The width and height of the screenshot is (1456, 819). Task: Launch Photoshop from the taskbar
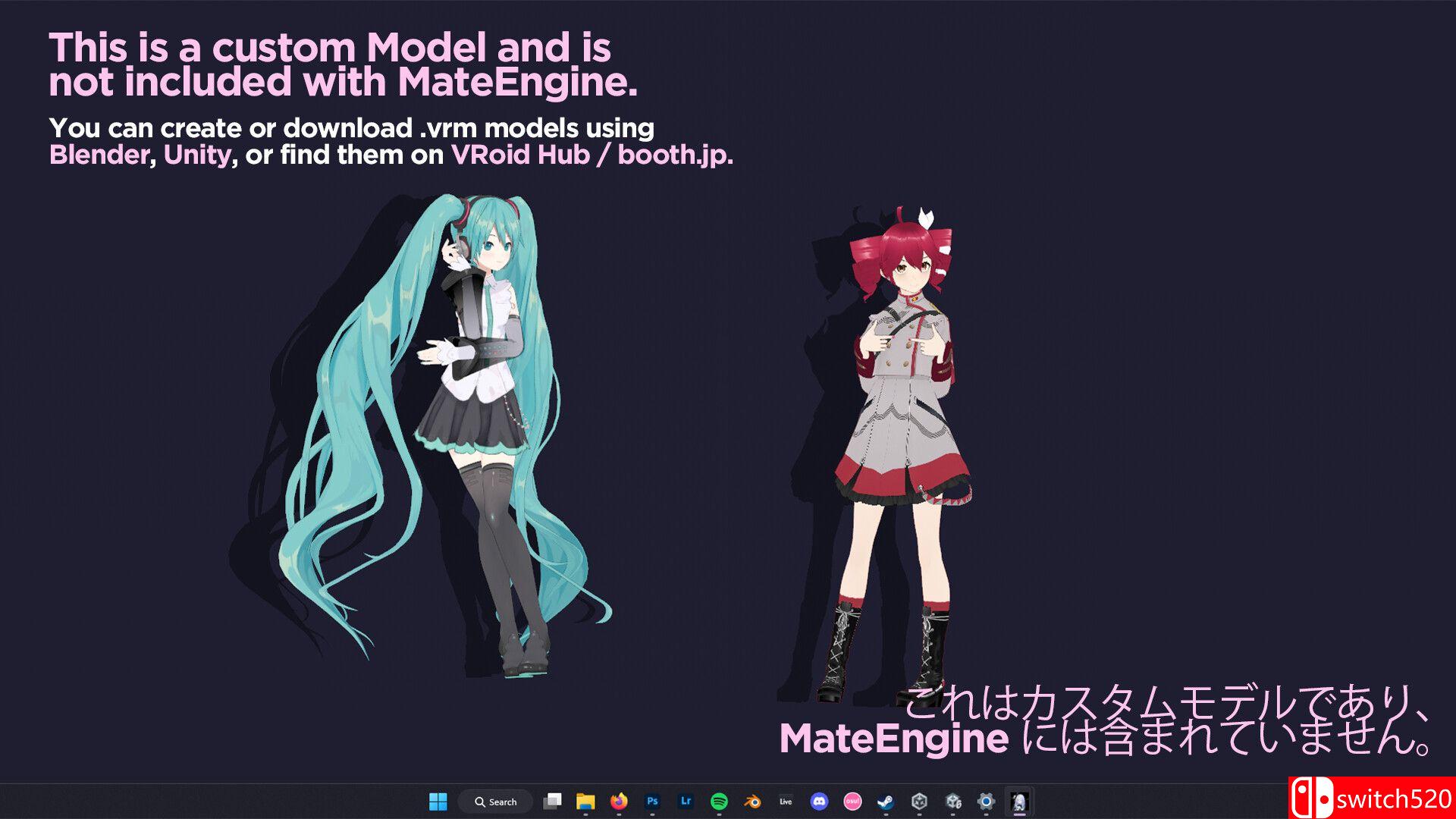point(652,802)
